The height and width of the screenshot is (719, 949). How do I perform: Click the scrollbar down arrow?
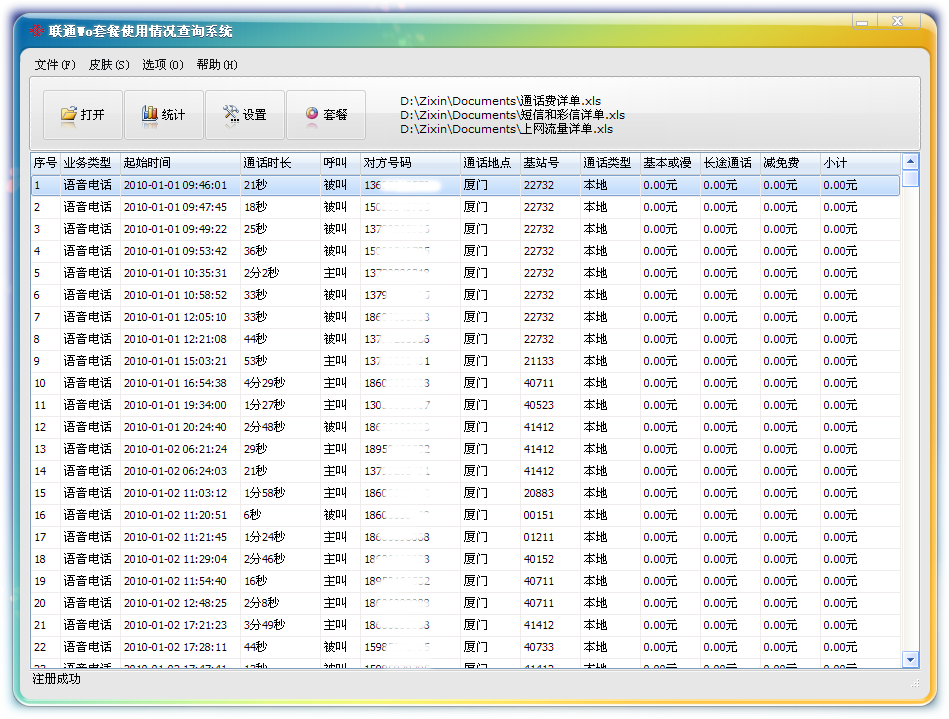point(910,659)
